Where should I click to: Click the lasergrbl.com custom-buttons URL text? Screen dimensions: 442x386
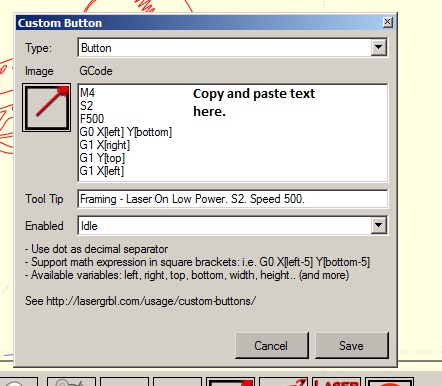151,301
